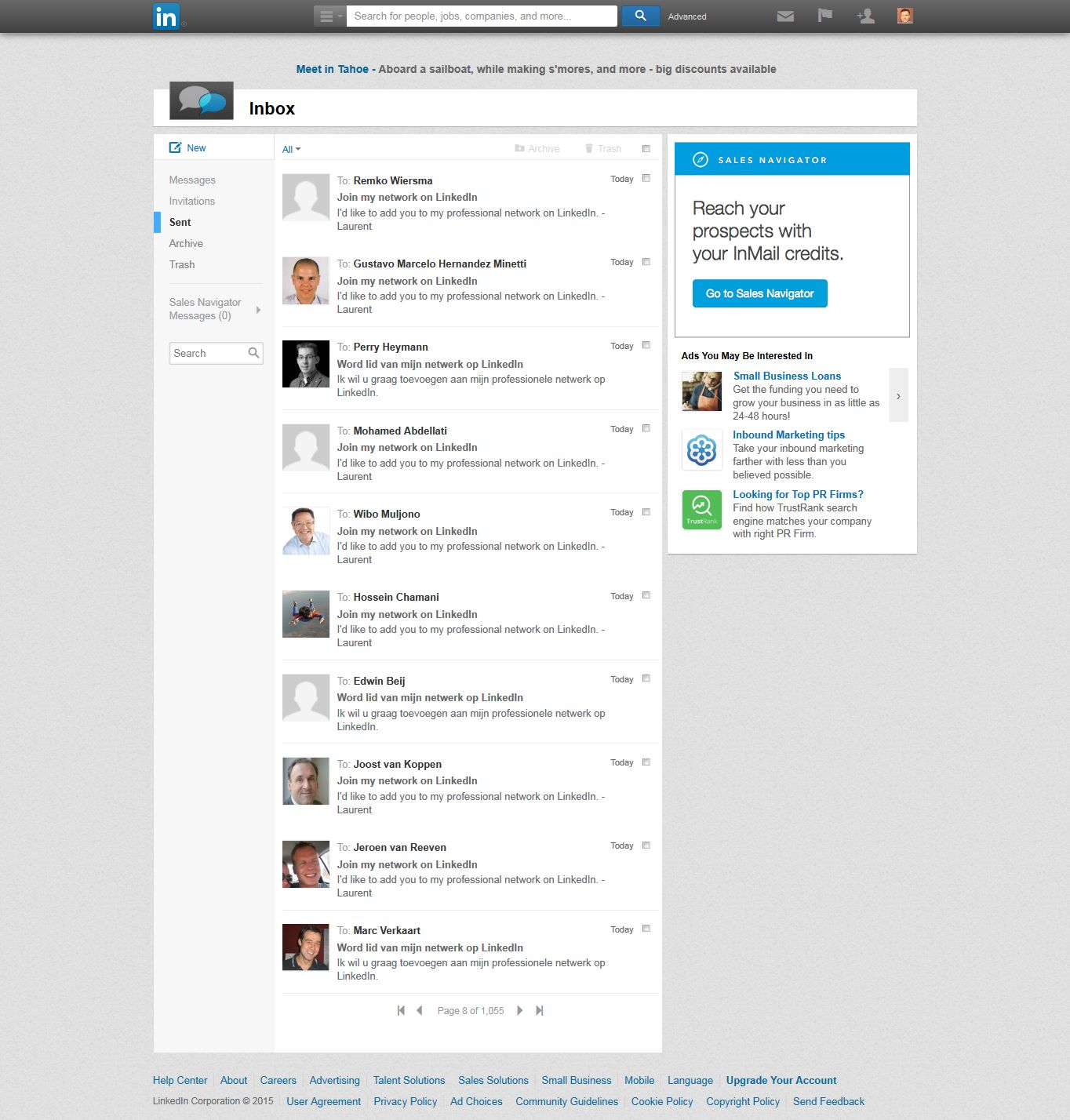The width and height of the screenshot is (1070, 1120).
Task: Switch to the Archive folder
Action: pyautogui.click(x=186, y=244)
